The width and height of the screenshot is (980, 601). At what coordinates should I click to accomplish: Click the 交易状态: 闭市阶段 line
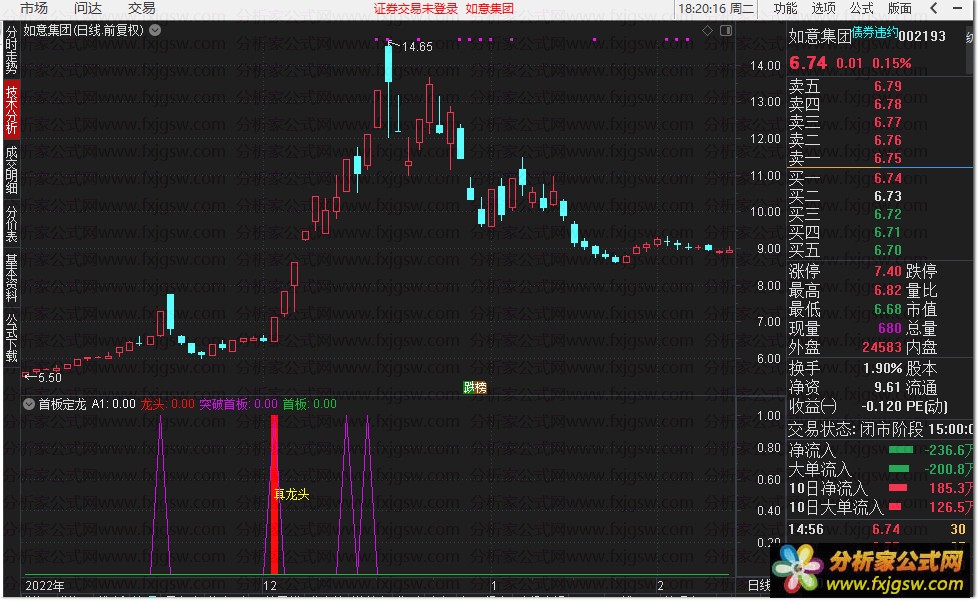coord(879,429)
